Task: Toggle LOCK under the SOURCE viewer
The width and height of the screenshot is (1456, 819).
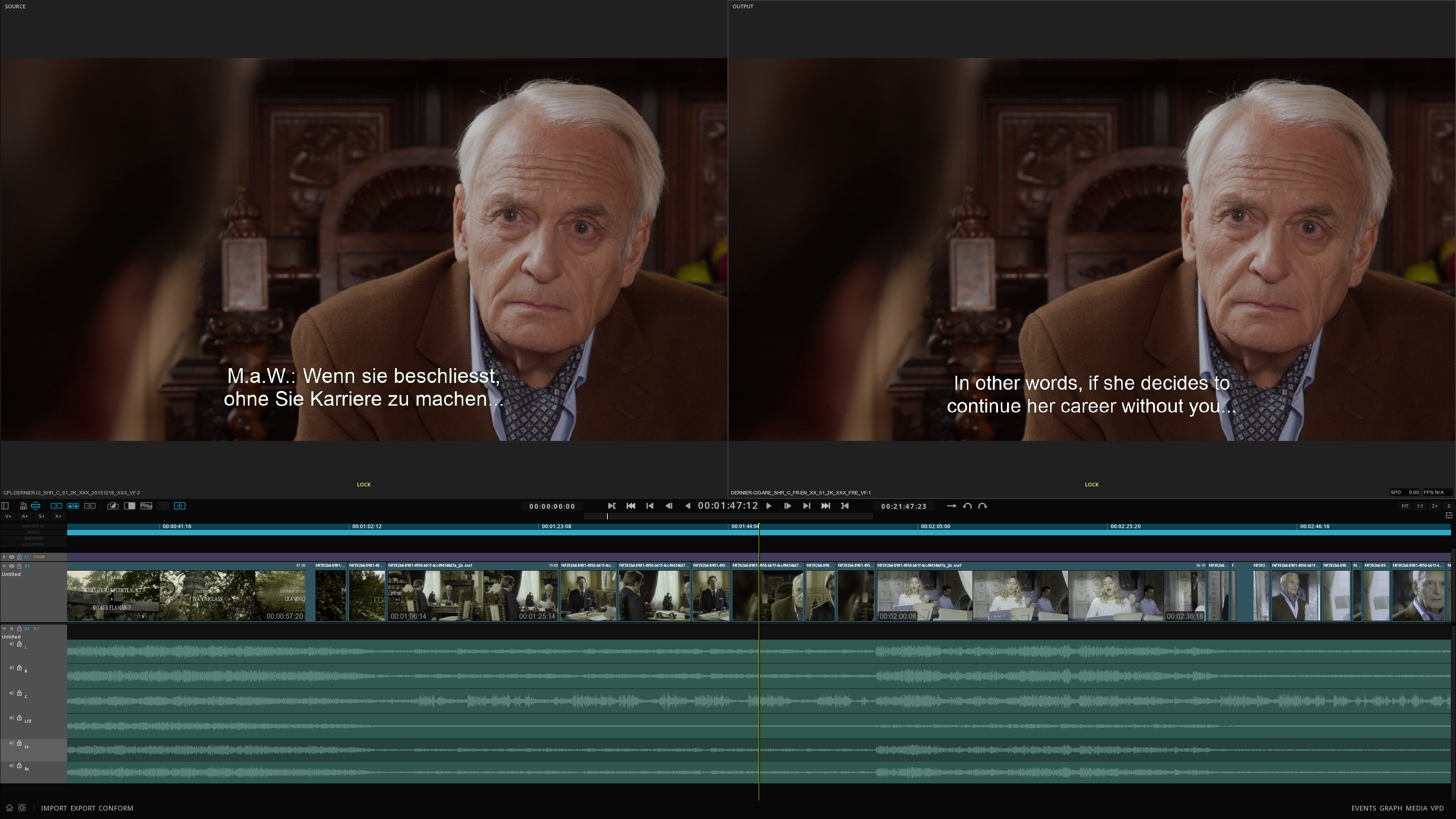Action: 364,485
